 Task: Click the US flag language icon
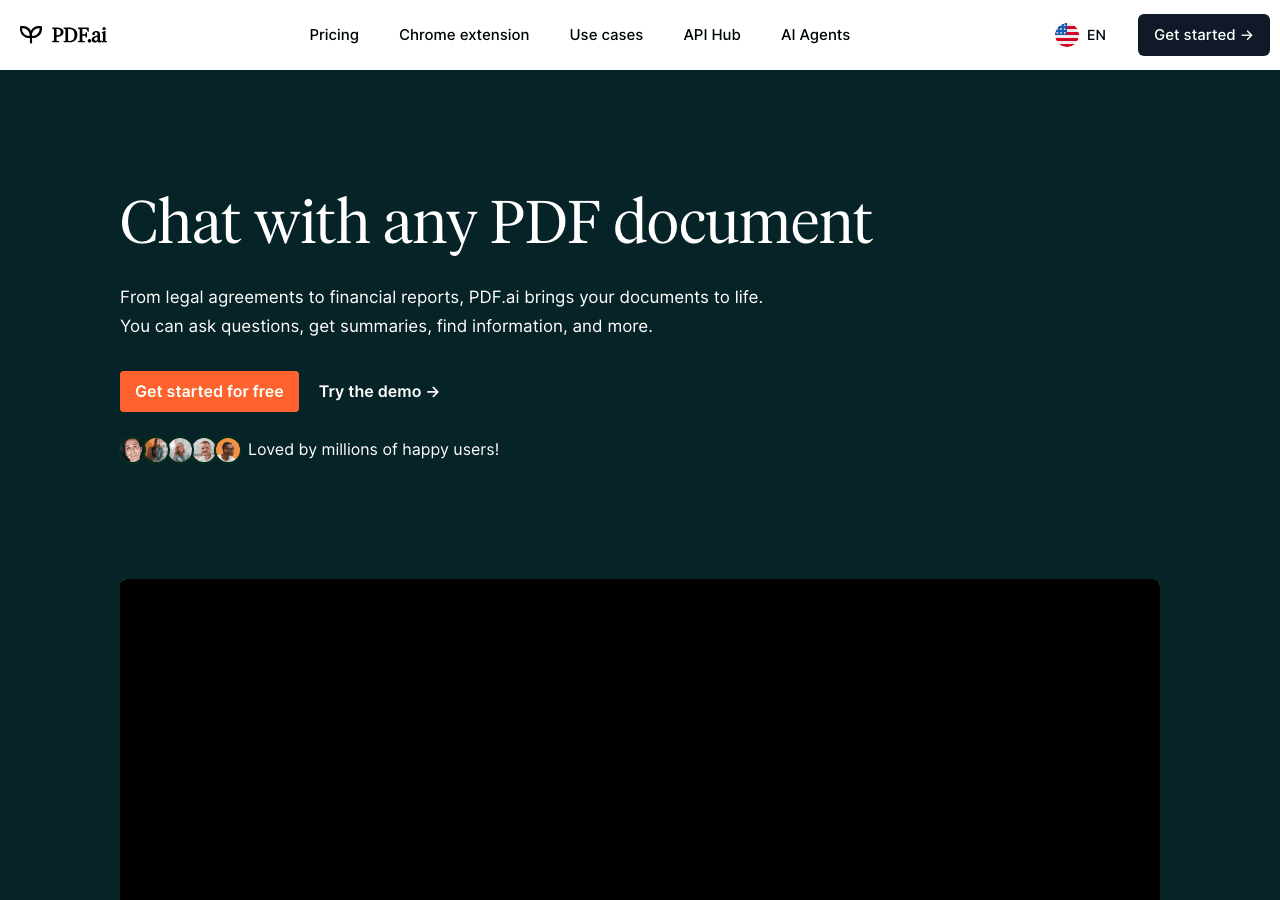pyautogui.click(x=1067, y=35)
